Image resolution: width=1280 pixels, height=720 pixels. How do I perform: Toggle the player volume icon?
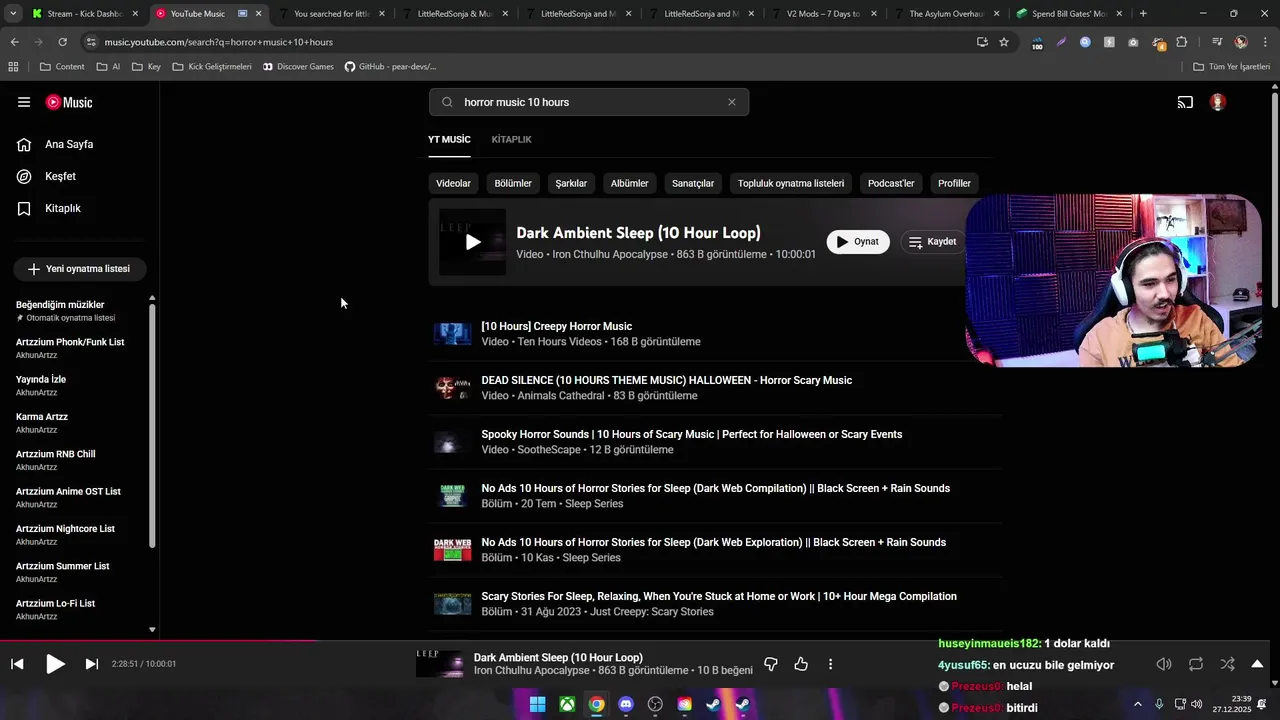(1164, 664)
